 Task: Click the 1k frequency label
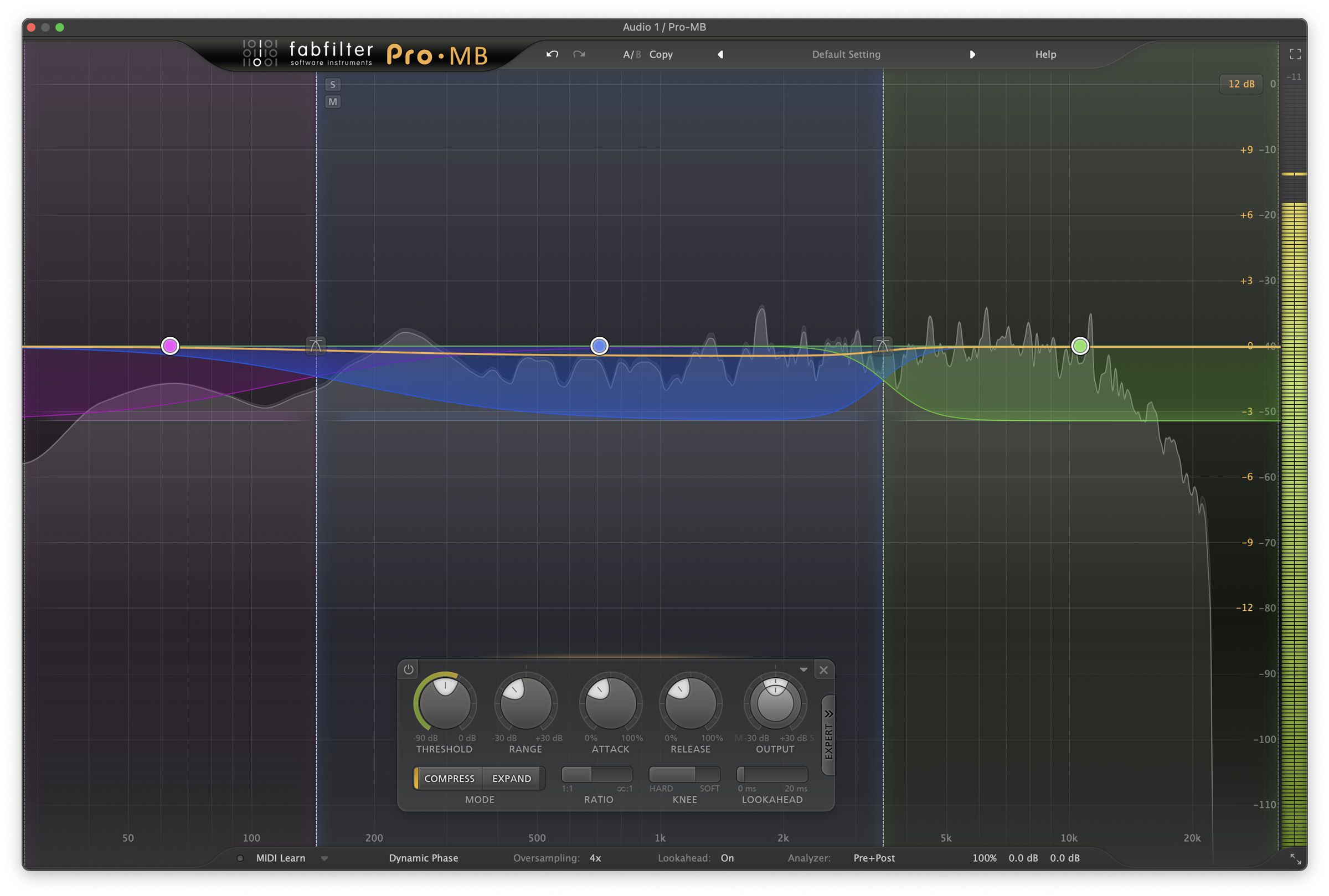point(660,838)
